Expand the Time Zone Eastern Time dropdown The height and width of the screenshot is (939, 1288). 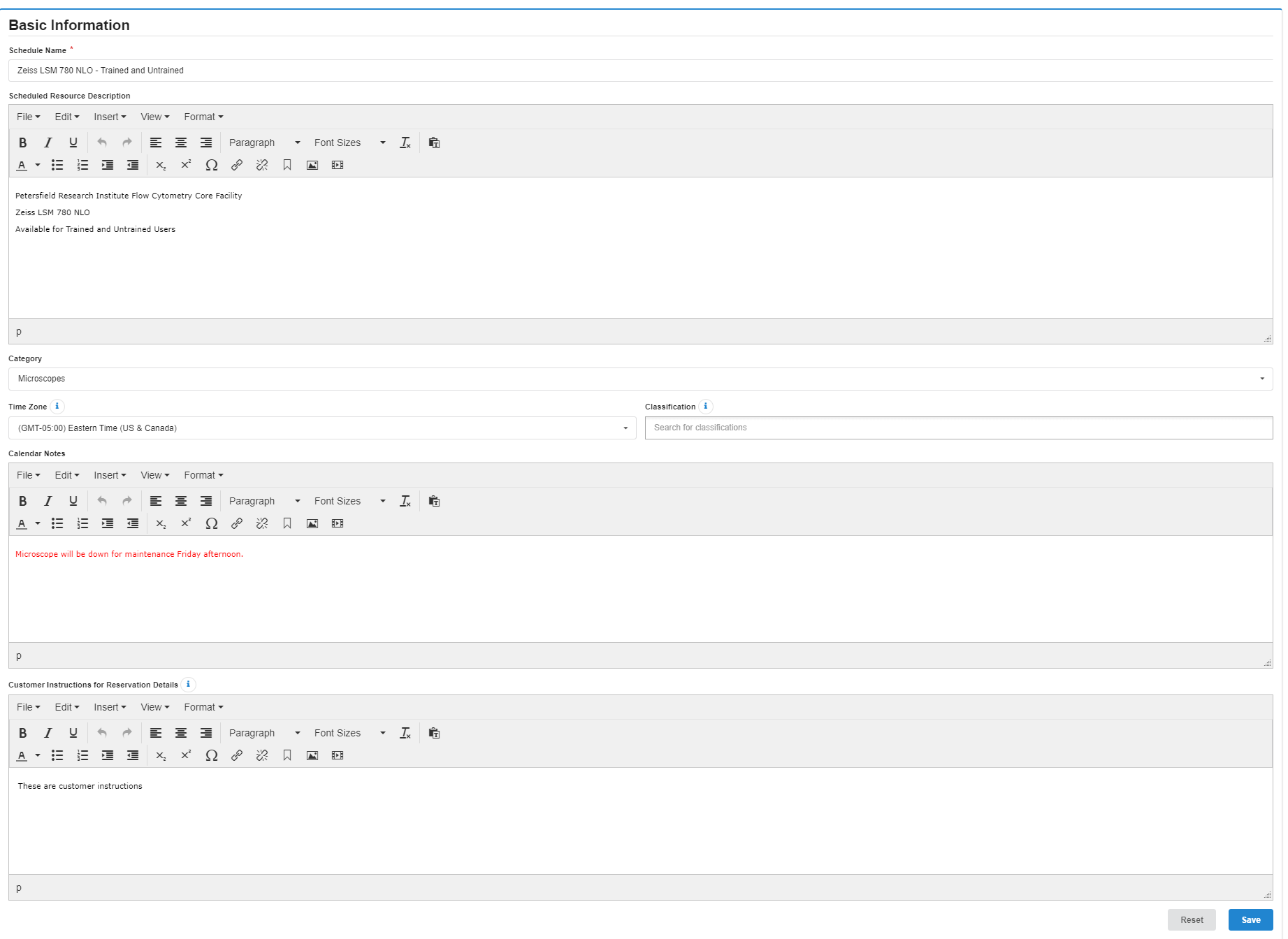[x=322, y=428]
